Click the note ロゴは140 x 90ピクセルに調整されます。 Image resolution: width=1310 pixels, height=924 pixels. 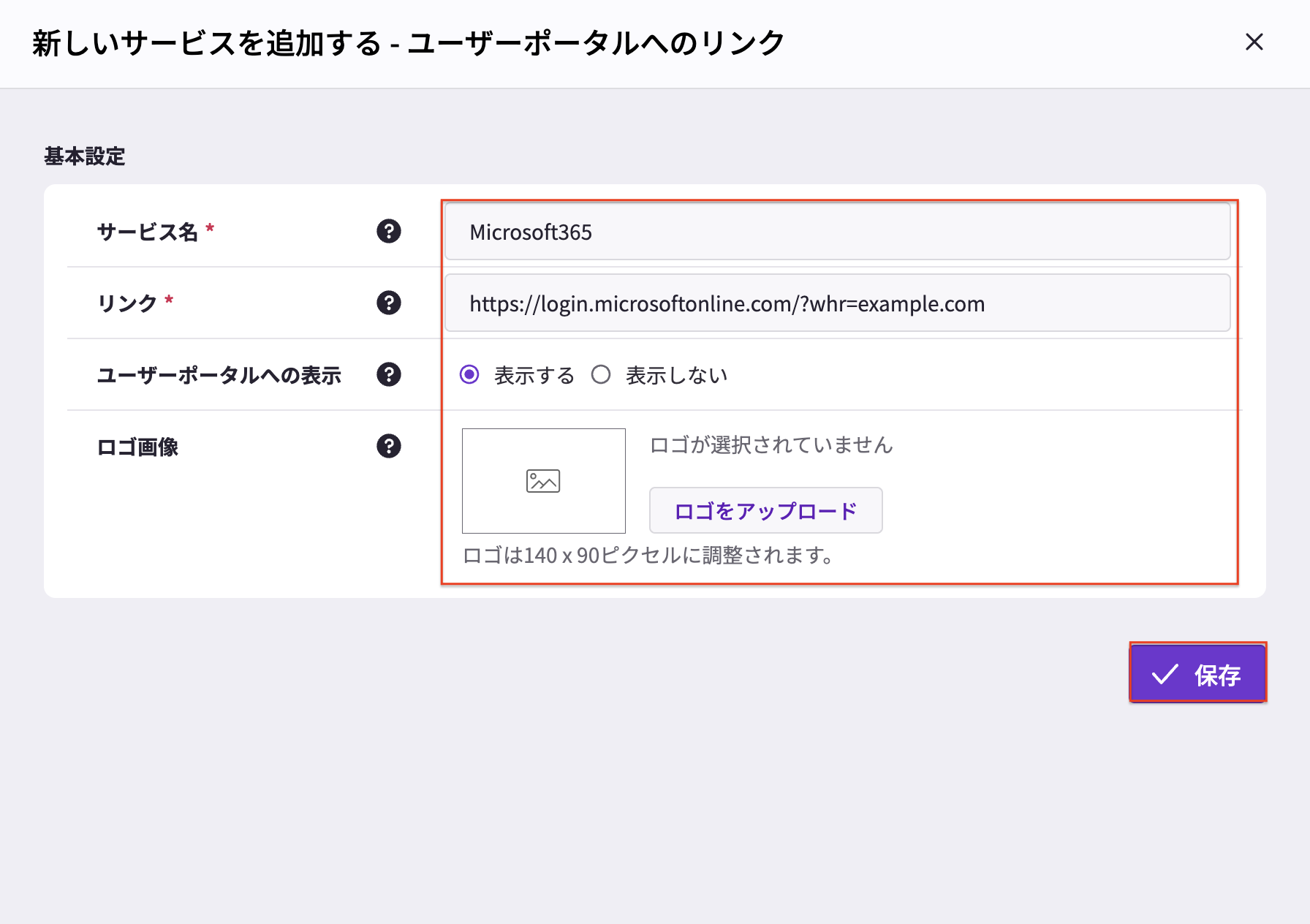(x=650, y=556)
